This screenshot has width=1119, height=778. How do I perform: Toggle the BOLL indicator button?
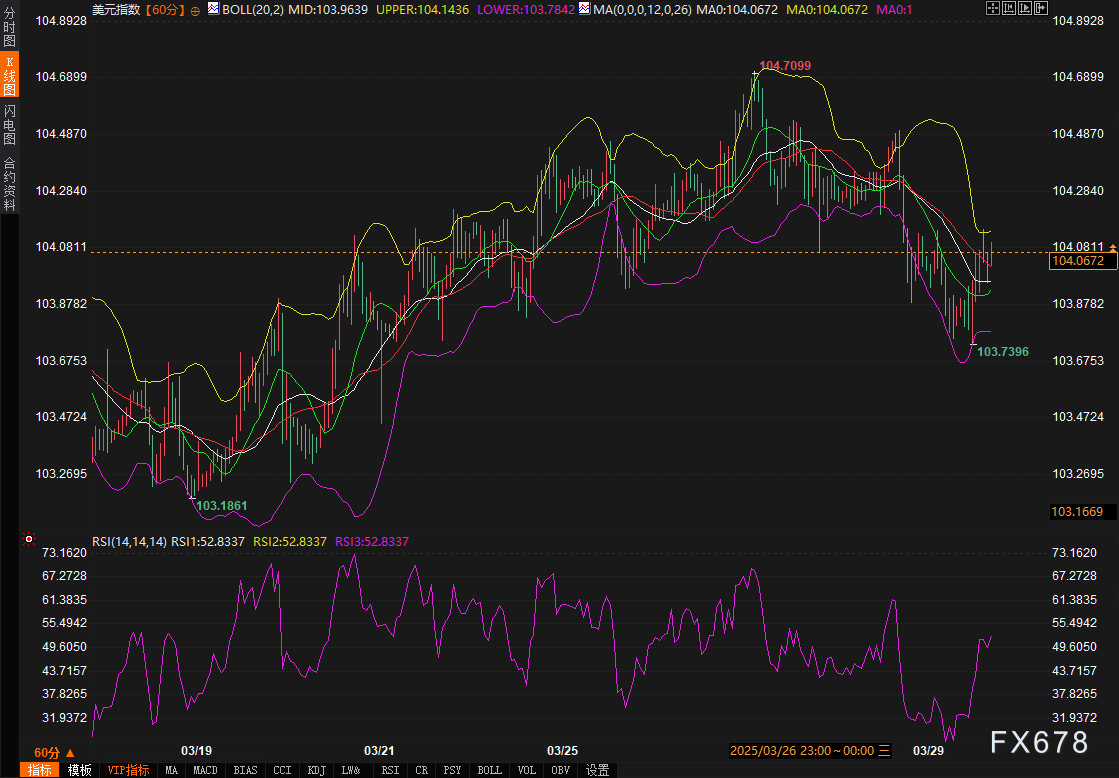coord(489,770)
